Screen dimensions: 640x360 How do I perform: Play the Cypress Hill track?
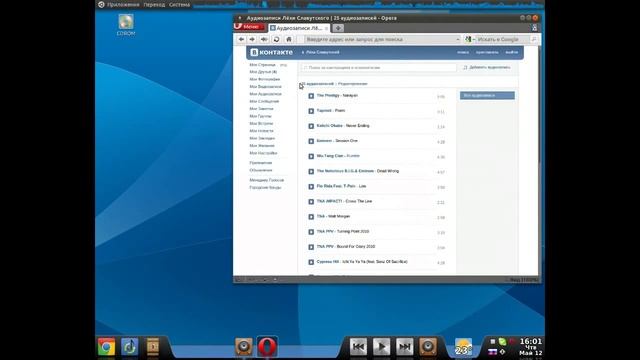(x=311, y=262)
